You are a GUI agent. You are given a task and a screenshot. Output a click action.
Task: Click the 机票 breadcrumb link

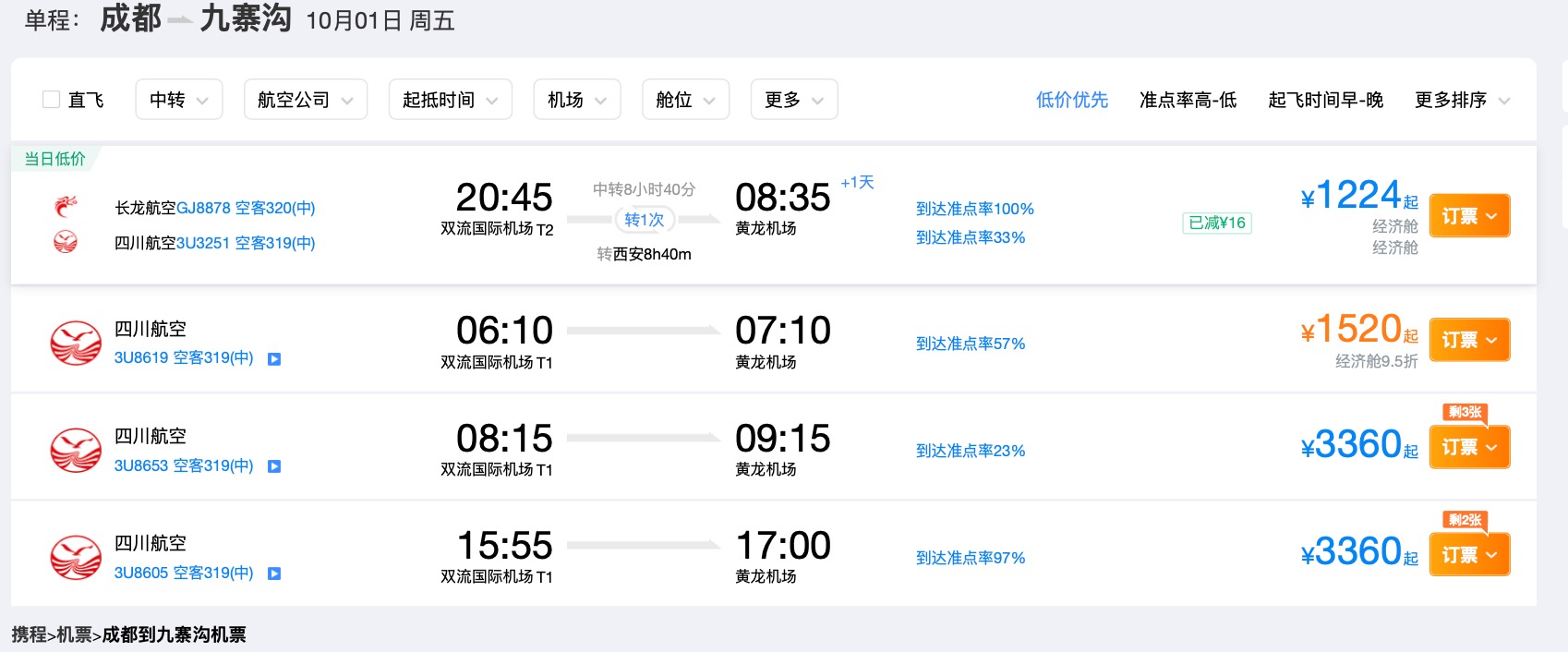[74, 634]
